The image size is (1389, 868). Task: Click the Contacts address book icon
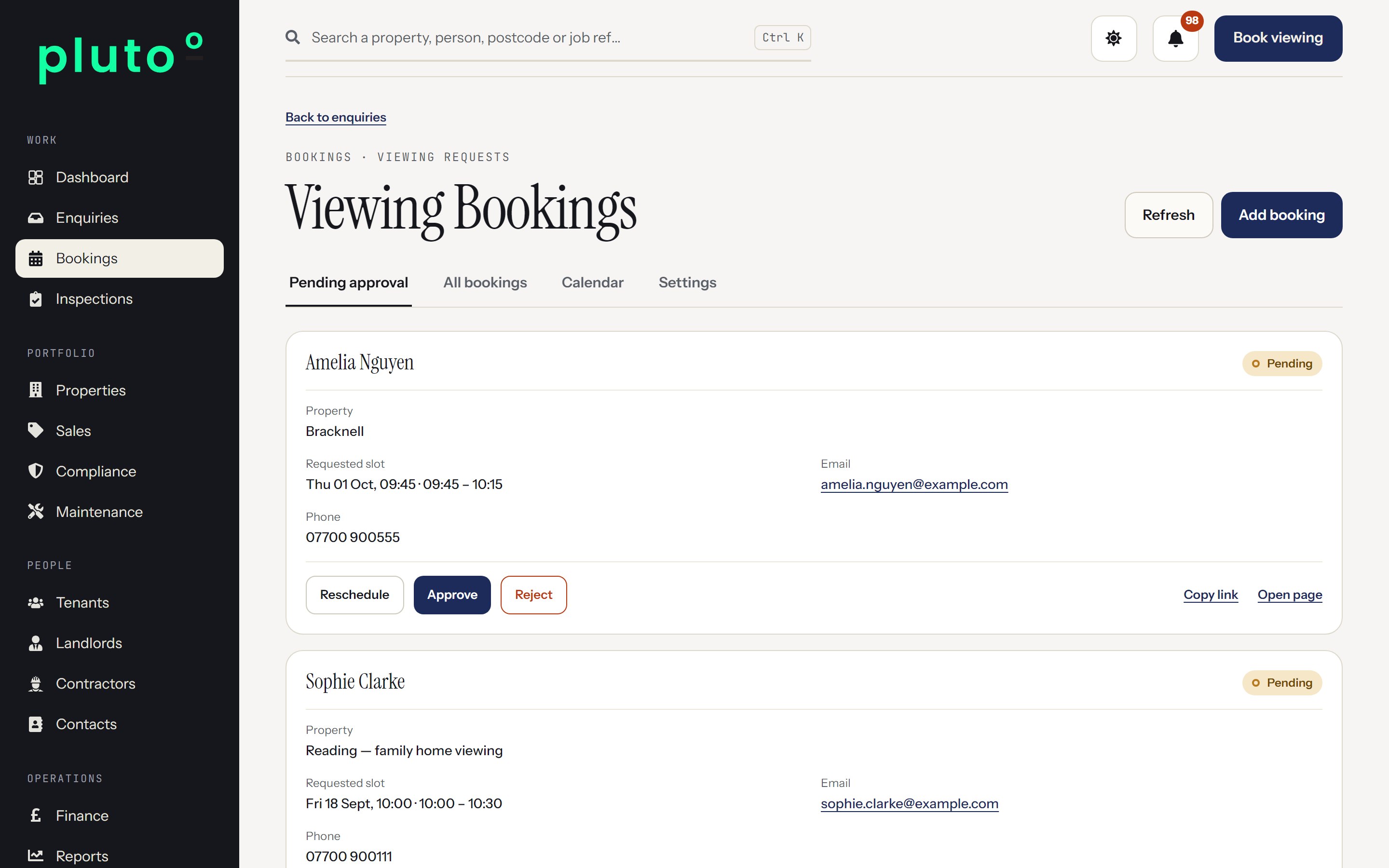tap(36, 724)
